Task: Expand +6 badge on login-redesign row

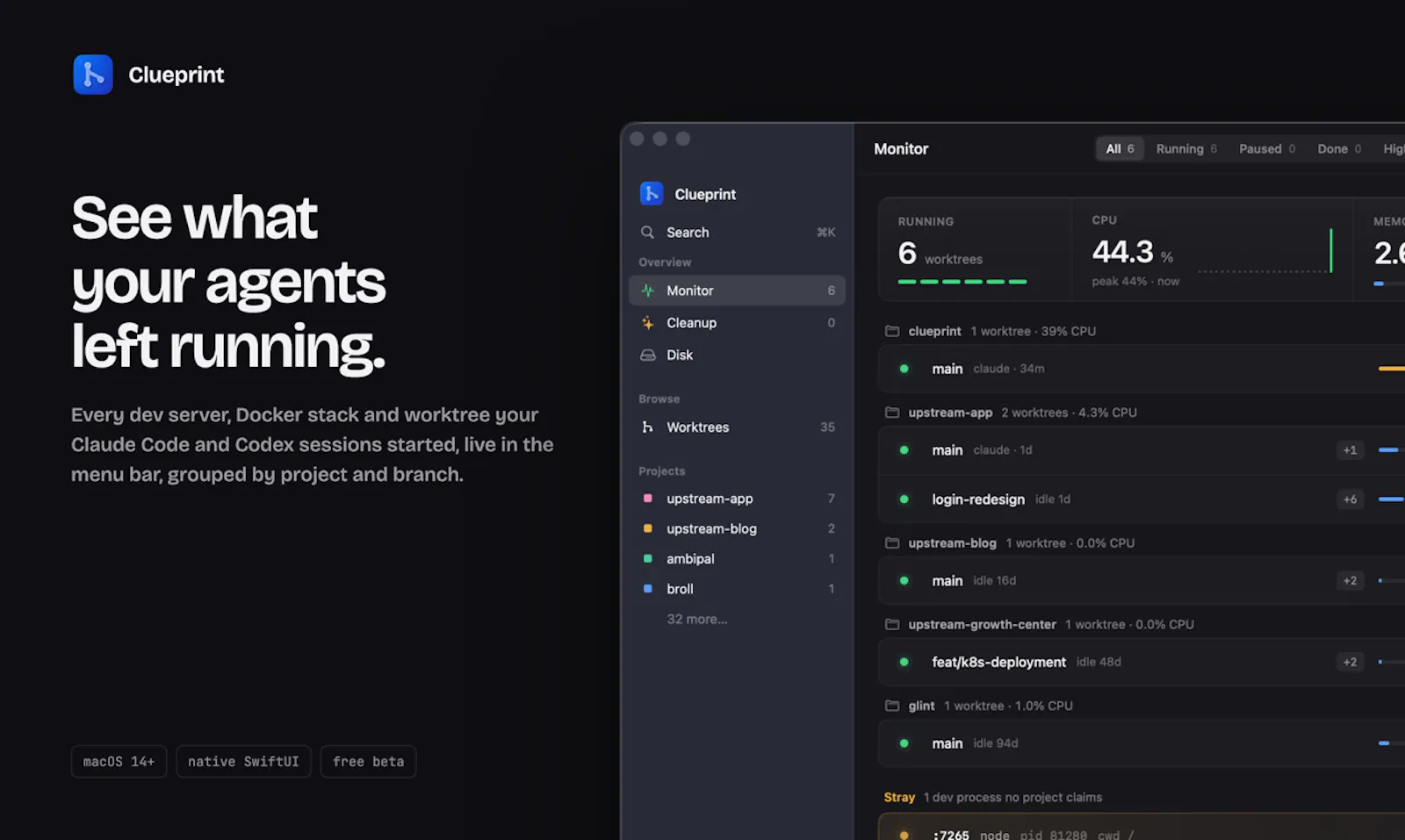Action: (x=1350, y=499)
